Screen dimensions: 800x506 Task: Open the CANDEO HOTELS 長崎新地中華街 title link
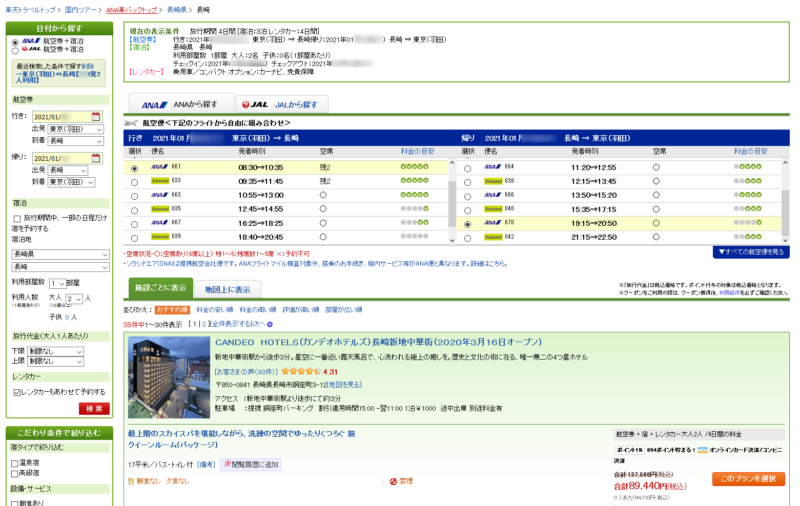[378, 342]
